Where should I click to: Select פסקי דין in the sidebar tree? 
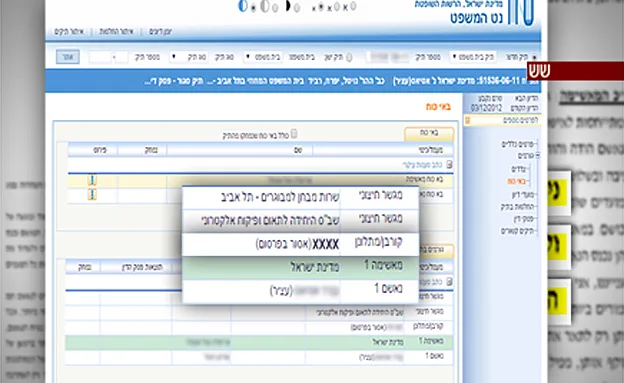point(524,219)
